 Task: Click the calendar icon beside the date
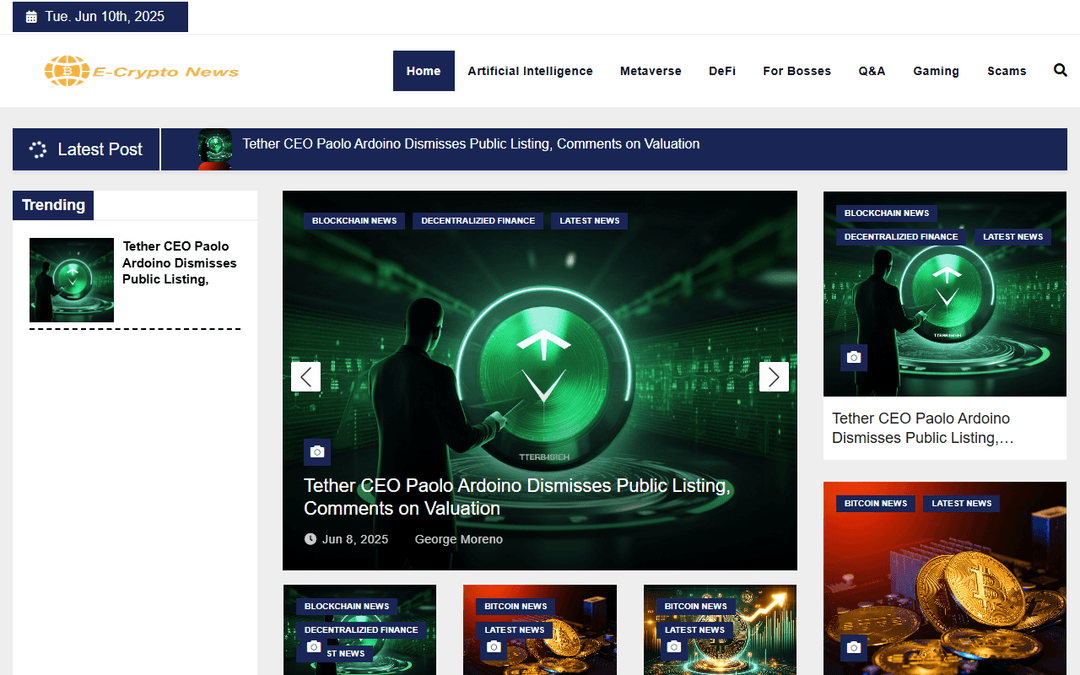31,17
